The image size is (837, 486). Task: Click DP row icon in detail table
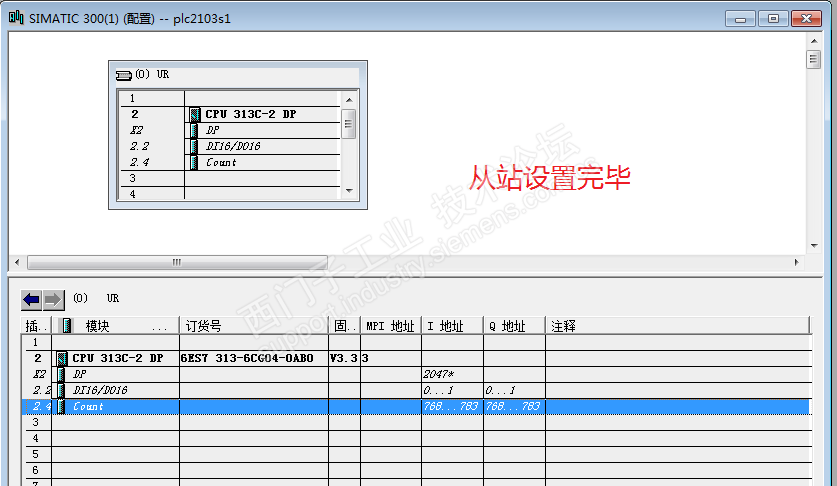61,374
